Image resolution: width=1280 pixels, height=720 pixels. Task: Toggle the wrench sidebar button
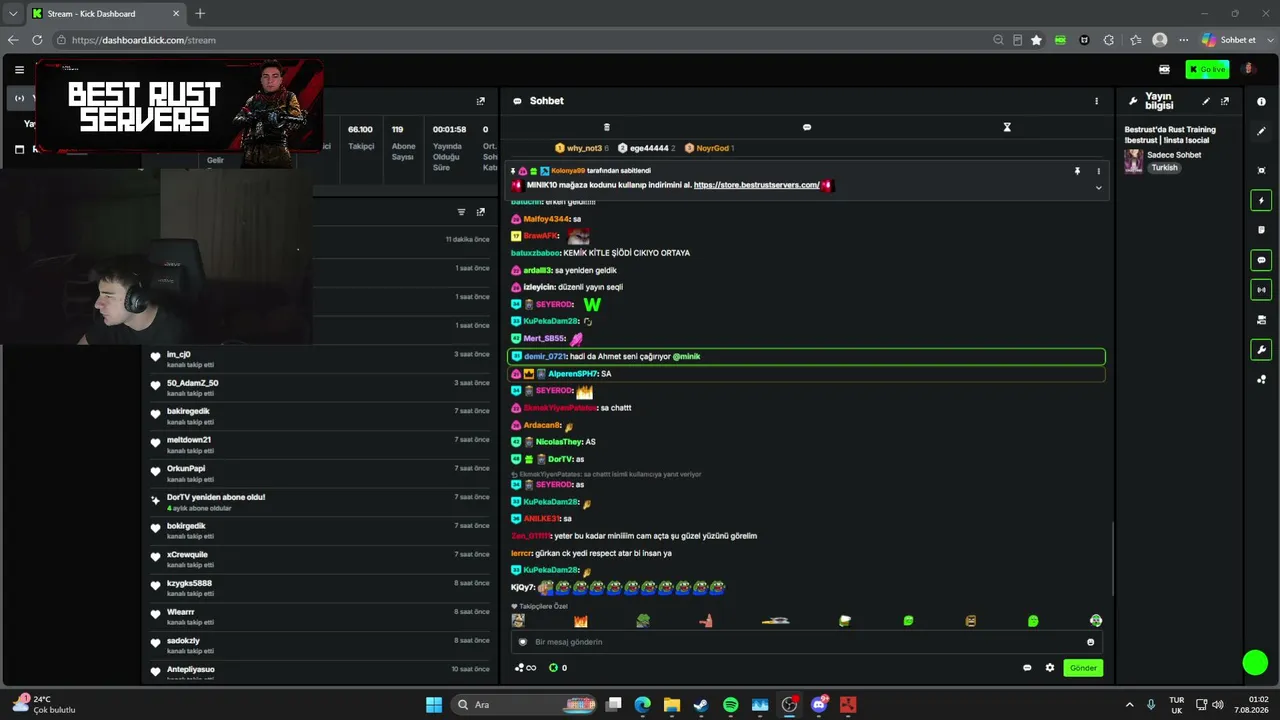pyautogui.click(x=1261, y=350)
